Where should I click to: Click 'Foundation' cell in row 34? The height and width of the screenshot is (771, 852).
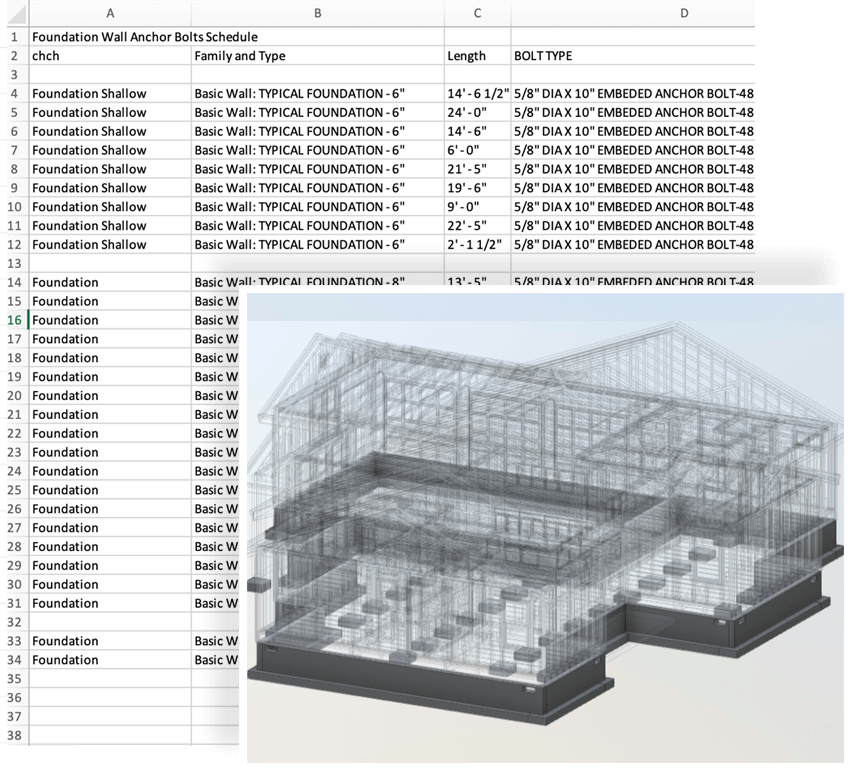pyautogui.click(x=110, y=660)
